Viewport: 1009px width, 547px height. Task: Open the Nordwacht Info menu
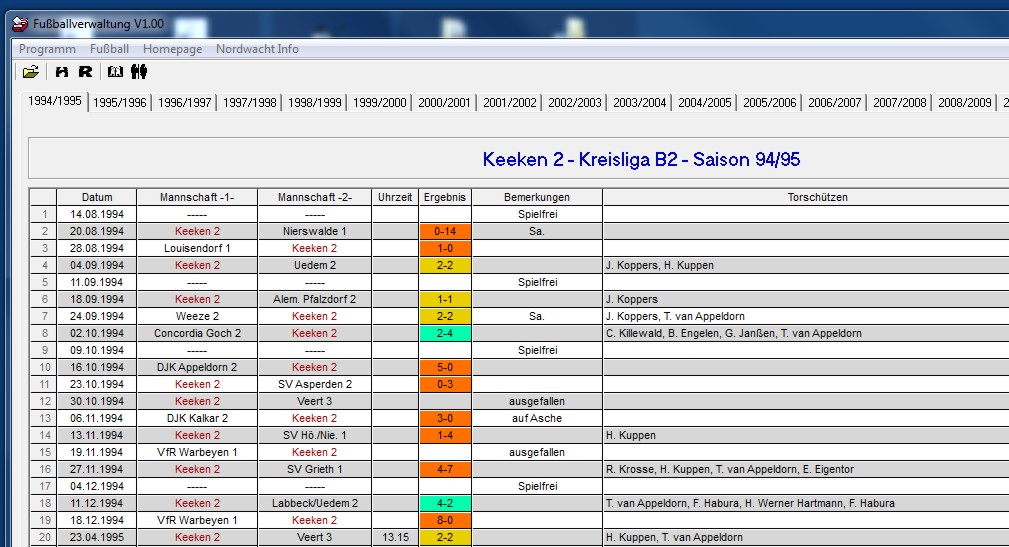coord(257,49)
